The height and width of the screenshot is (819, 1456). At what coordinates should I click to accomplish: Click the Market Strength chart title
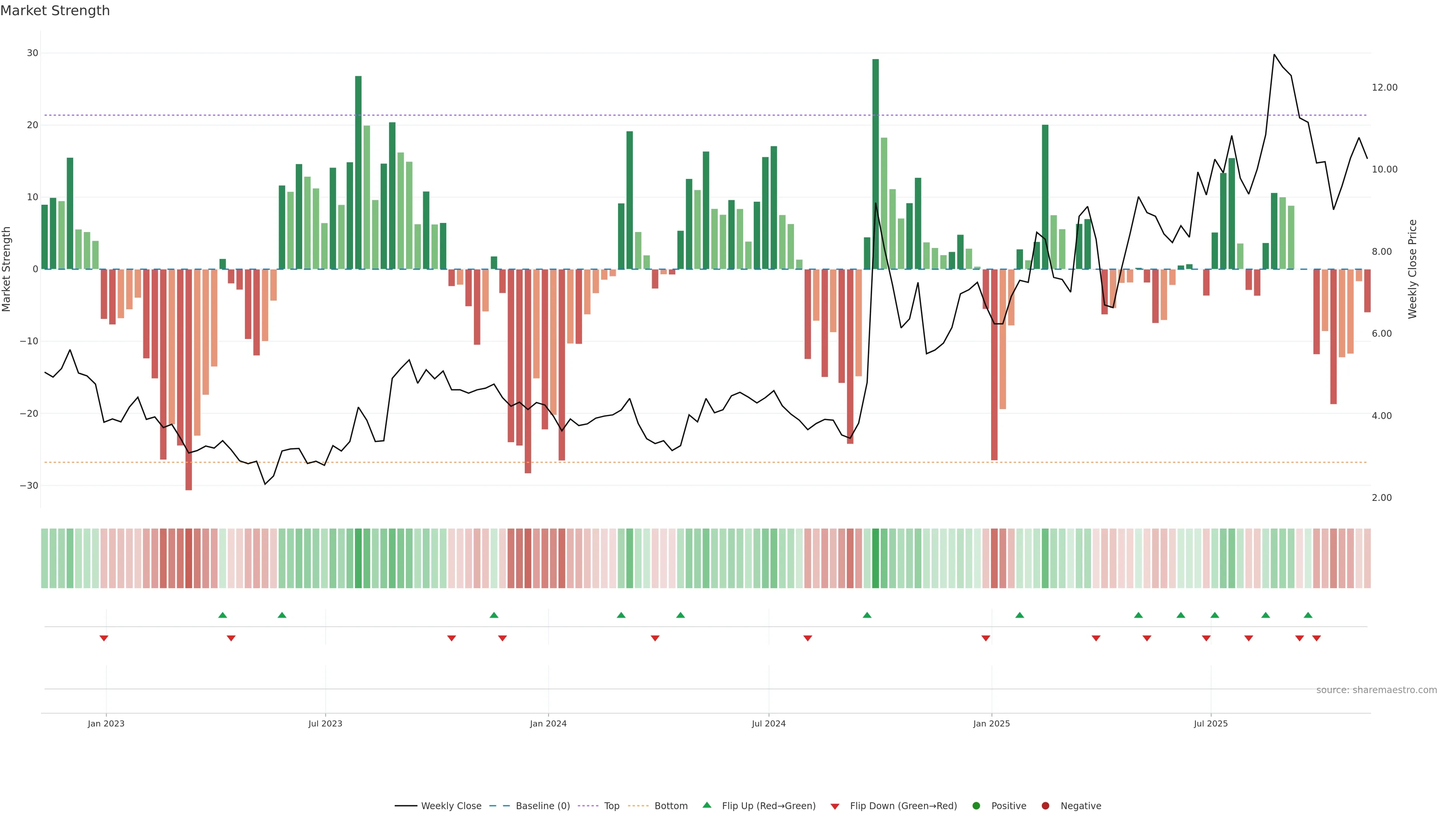pos(55,11)
